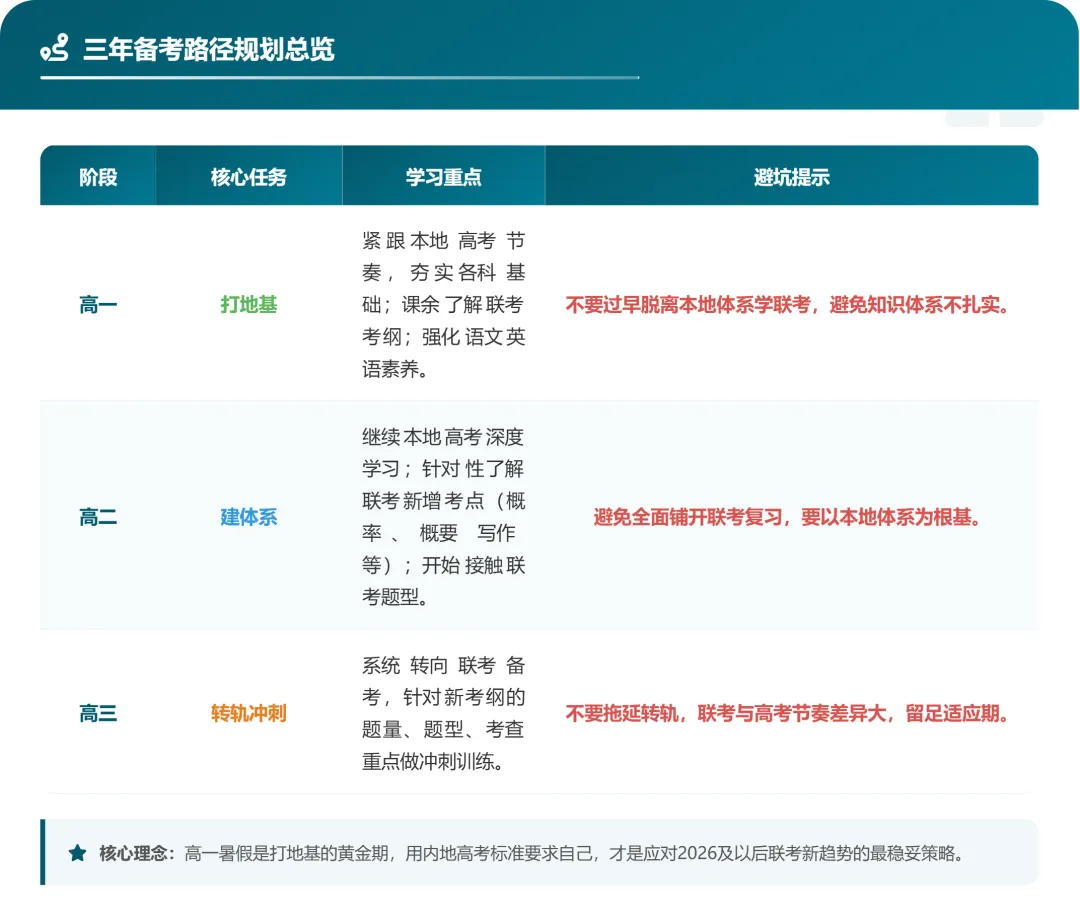Click the blue 建体系 task label
Viewport: 1080px width, 921px height.
tap(249, 517)
